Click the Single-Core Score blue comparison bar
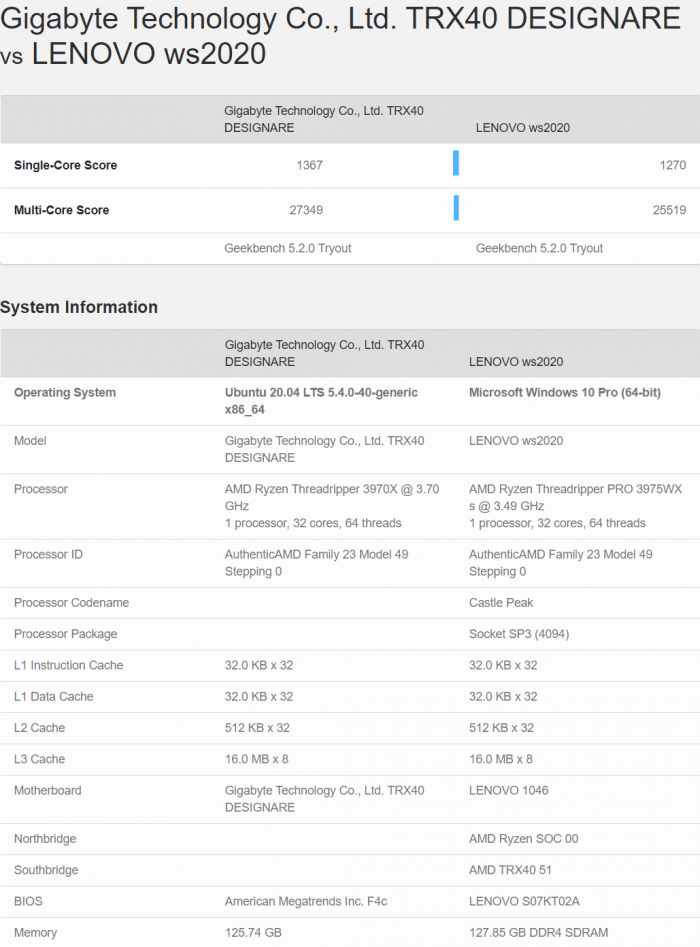The width and height of the screenshot is (700, 947). 456,164
